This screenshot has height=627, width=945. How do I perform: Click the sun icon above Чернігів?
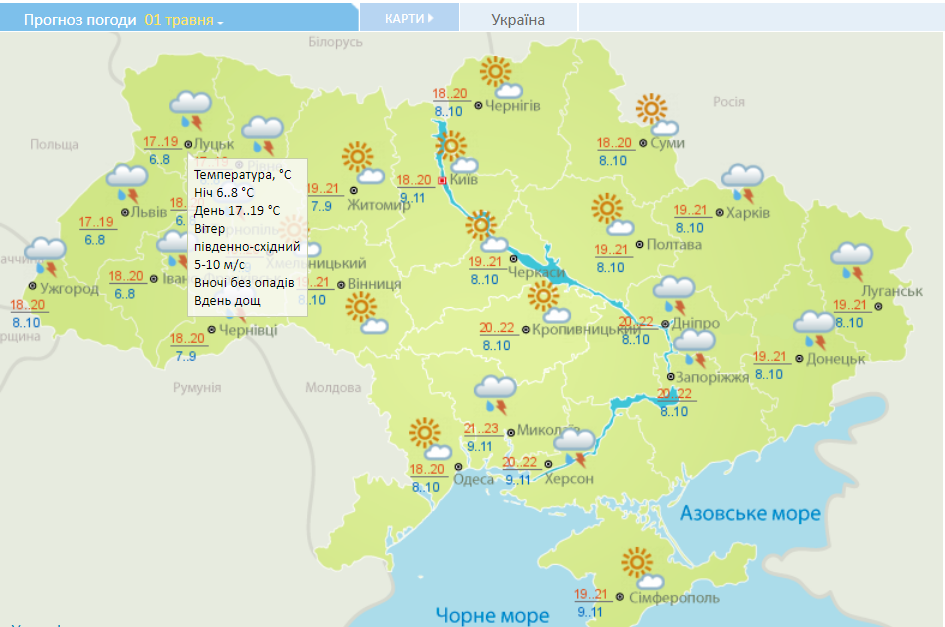point(495,72)
